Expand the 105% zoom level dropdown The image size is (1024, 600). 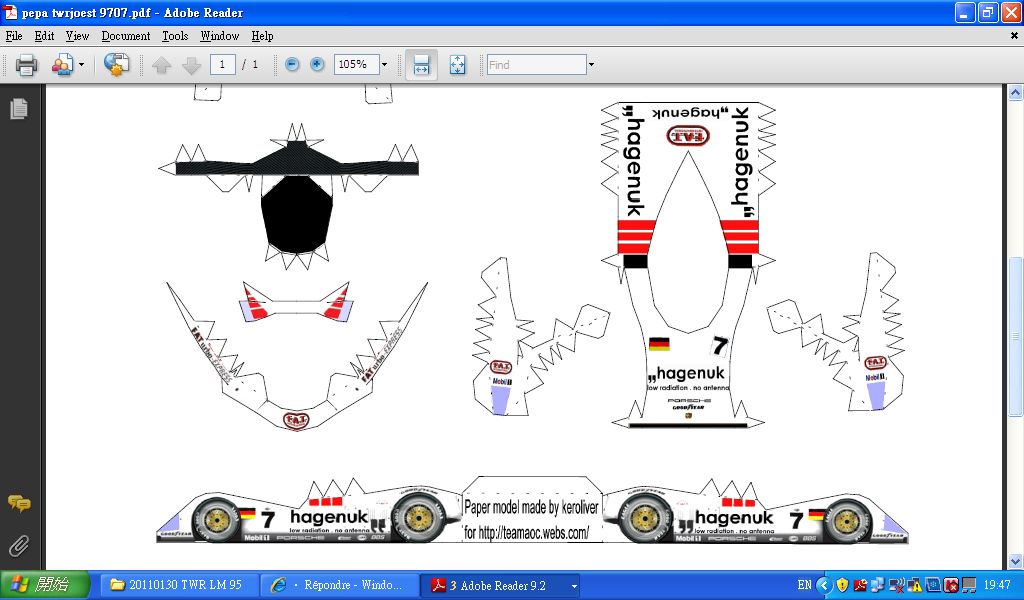coord(384,65)
